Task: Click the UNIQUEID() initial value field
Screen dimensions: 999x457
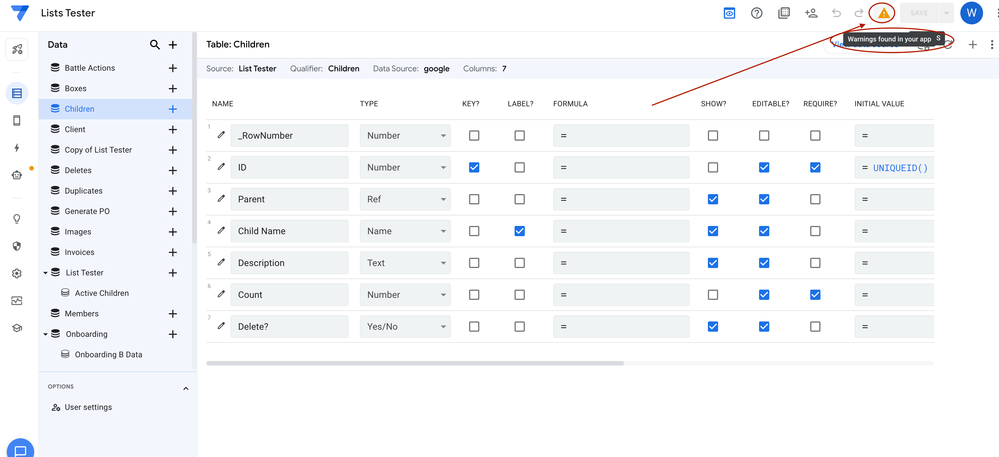Action: coord(895,167)
